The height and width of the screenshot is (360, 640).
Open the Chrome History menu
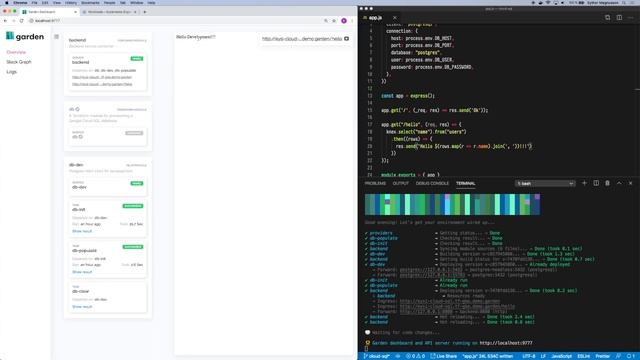pyautogui.click(x=71, y=2)
